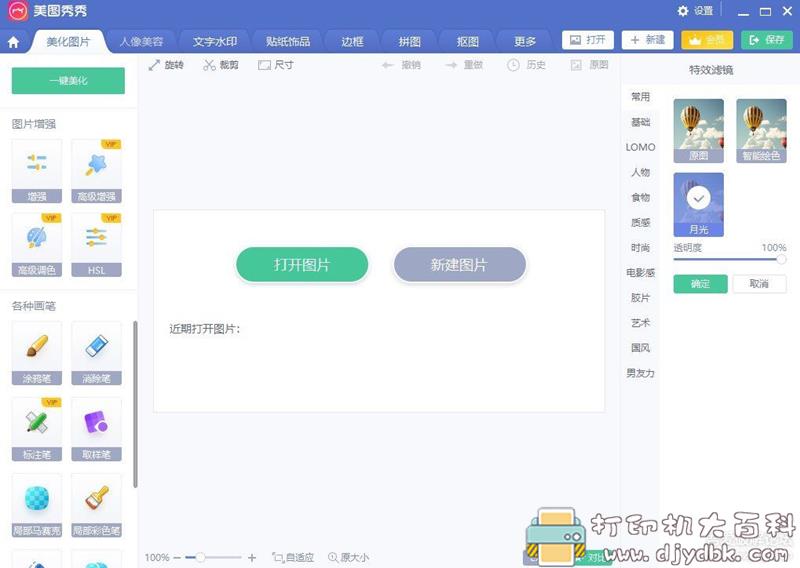Open the 更多 tab
Image resolution: width=800 pixels, height=568 pixels.
click(525, 42)
